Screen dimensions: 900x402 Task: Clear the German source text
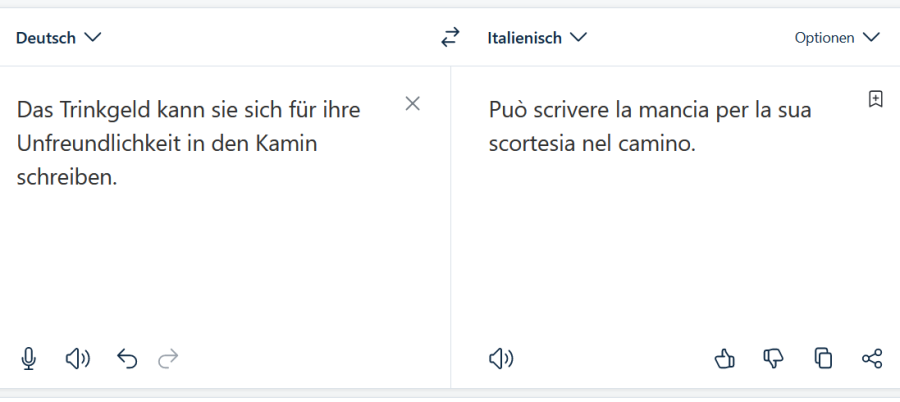click(x=412, y=103)
